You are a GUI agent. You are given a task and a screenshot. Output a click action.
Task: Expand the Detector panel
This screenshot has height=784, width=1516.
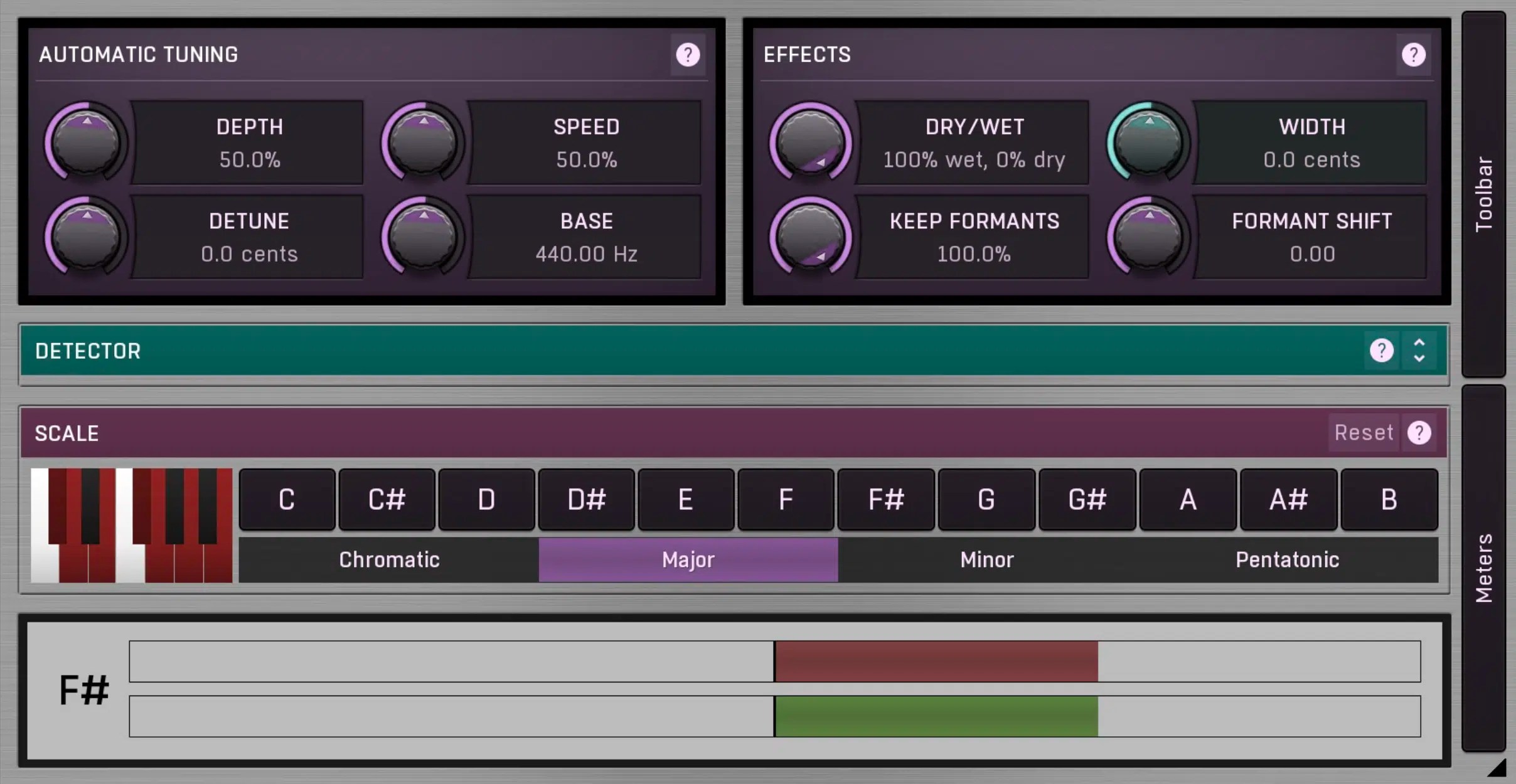(x=1419, y=351)
